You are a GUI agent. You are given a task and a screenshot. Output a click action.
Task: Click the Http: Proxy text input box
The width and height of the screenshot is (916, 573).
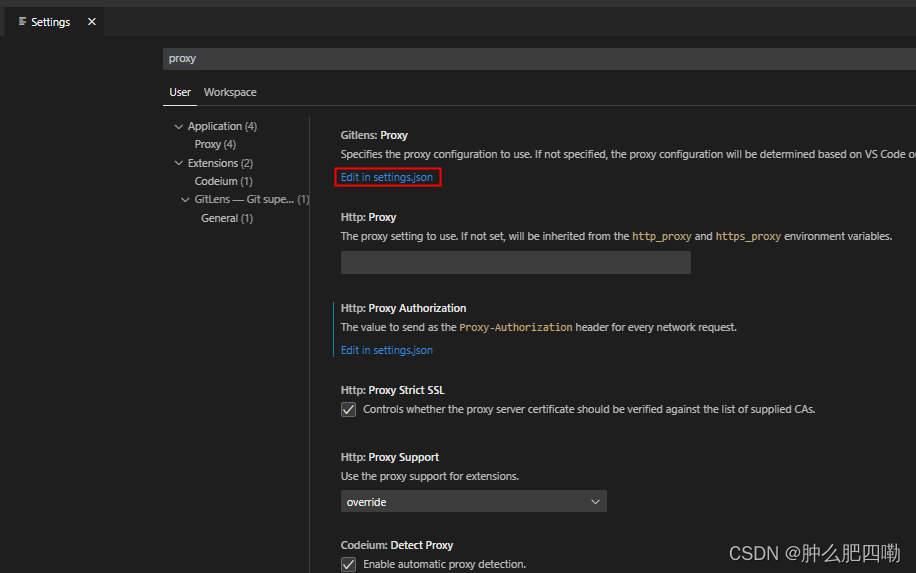point(515,262)
